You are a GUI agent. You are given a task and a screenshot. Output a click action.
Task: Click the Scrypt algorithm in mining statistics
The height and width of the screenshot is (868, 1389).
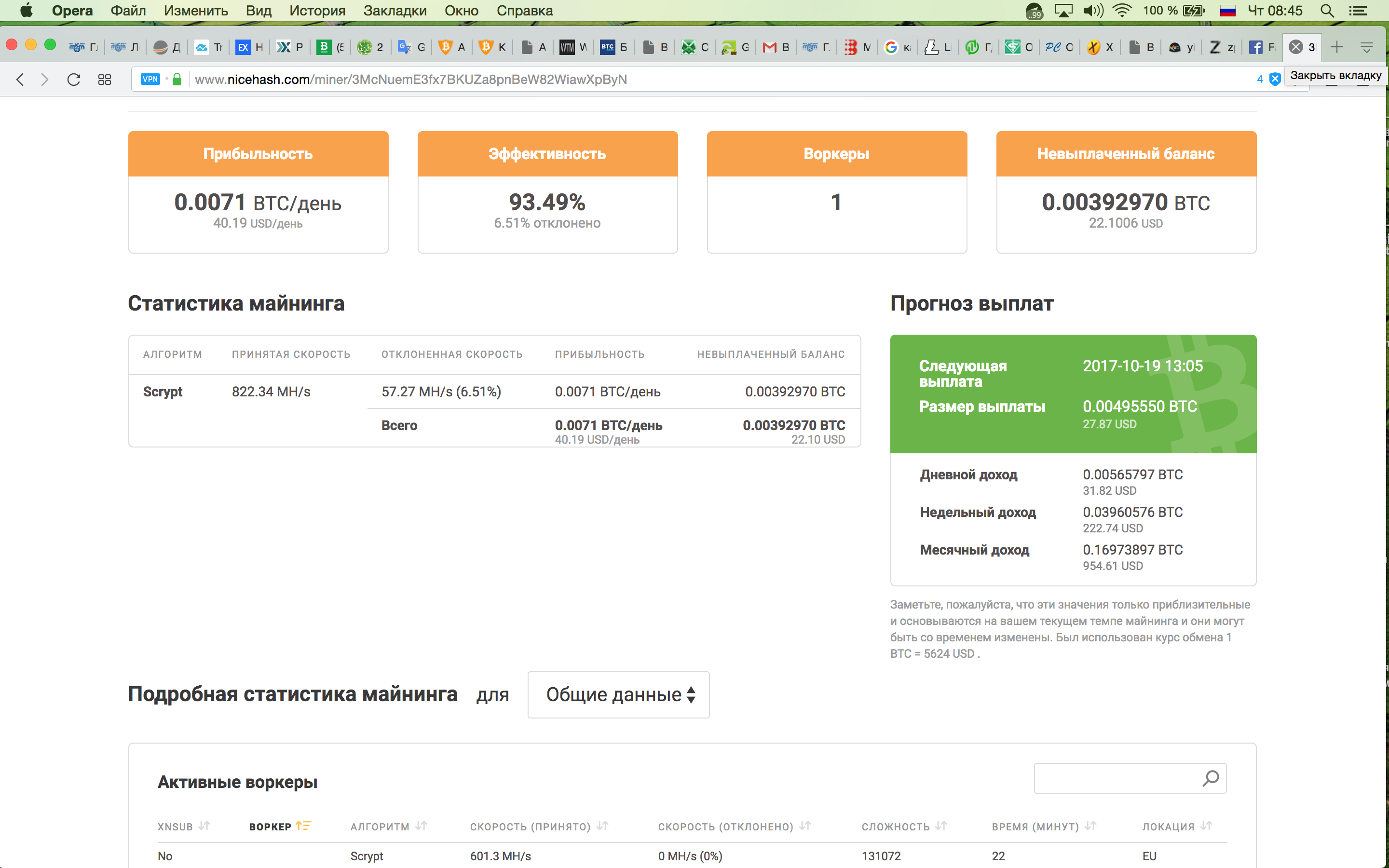(163, 392)
